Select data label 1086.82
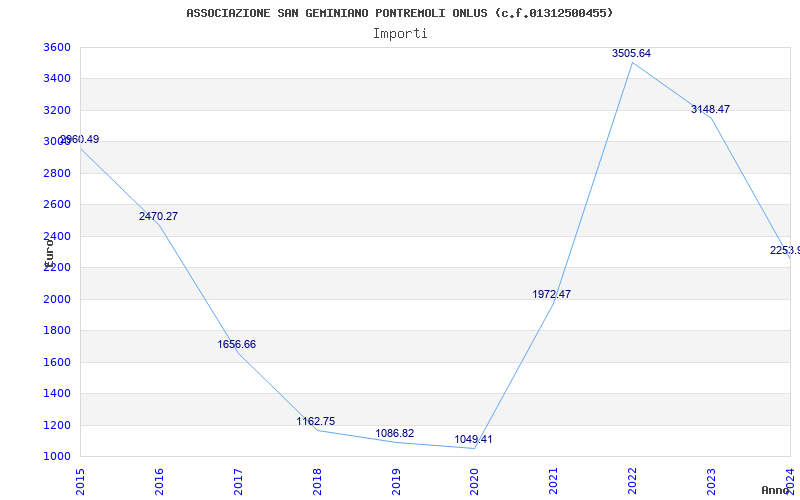The image size is (800, 500). (x=395, y=434)
